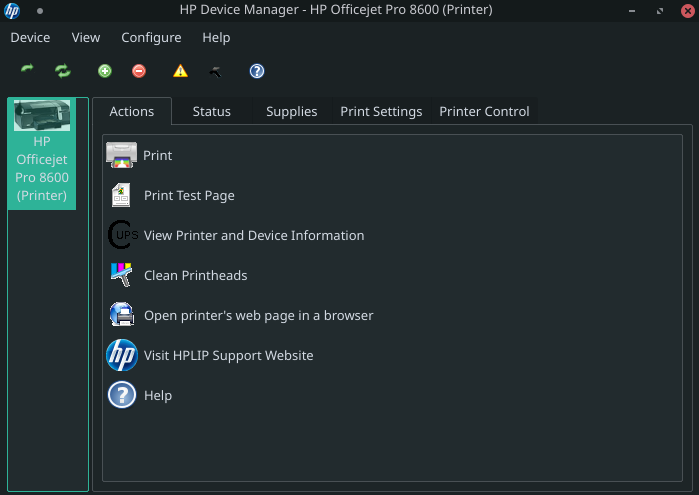Open View Printer and Device Information
This screenshot has width=699, height=495.
point(254,235)
